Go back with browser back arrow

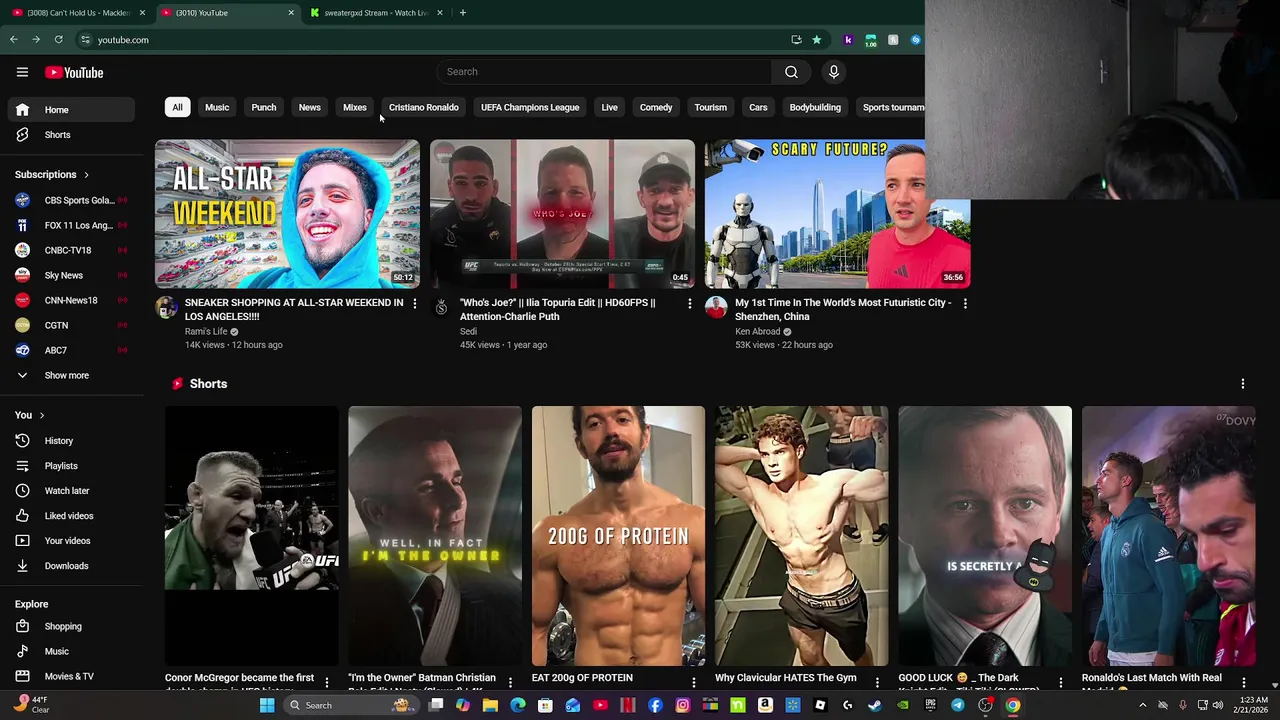(13, 40)
